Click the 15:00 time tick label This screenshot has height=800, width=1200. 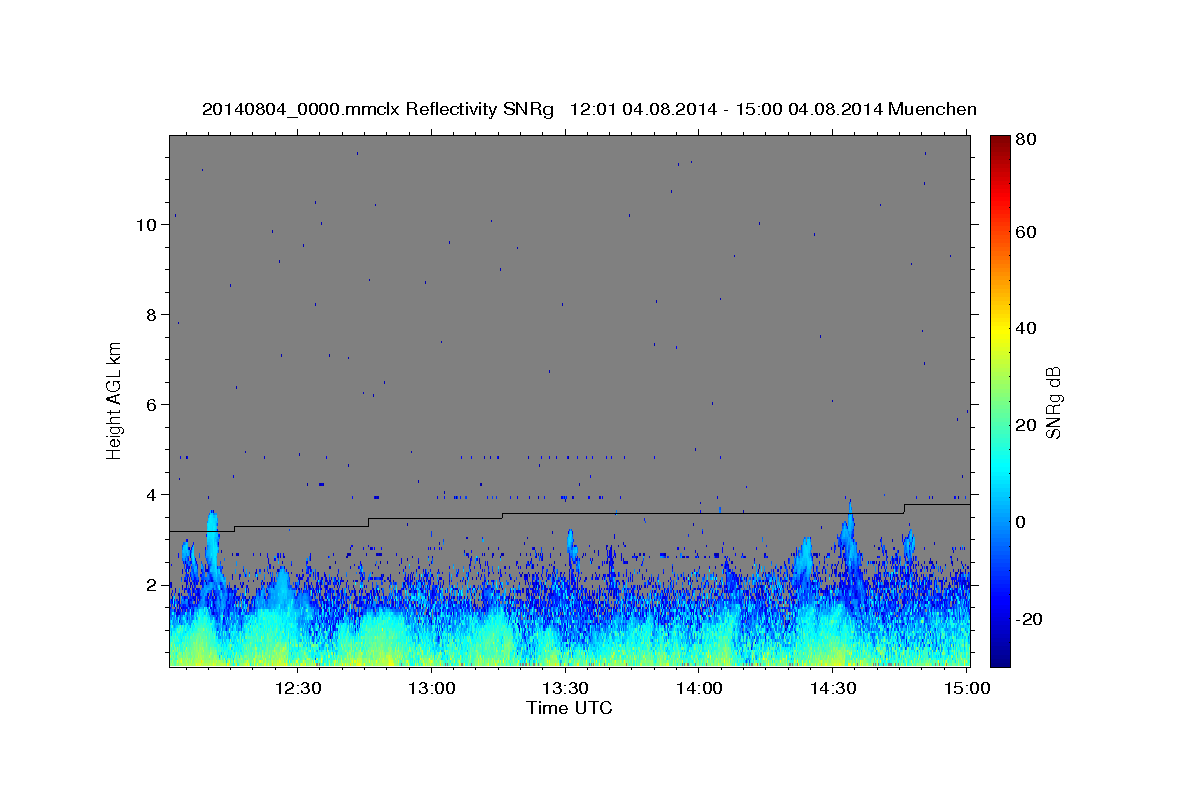click(x=966, y=688)
